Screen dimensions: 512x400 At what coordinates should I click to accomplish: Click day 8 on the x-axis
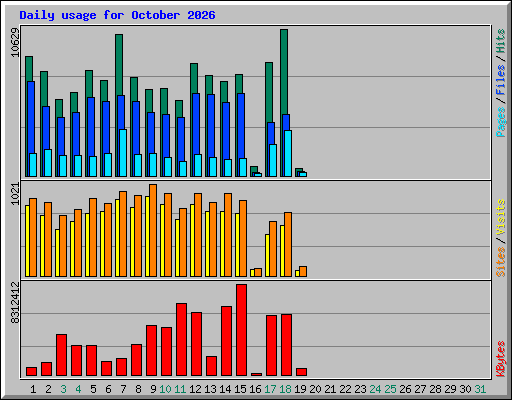pos(138,389)
